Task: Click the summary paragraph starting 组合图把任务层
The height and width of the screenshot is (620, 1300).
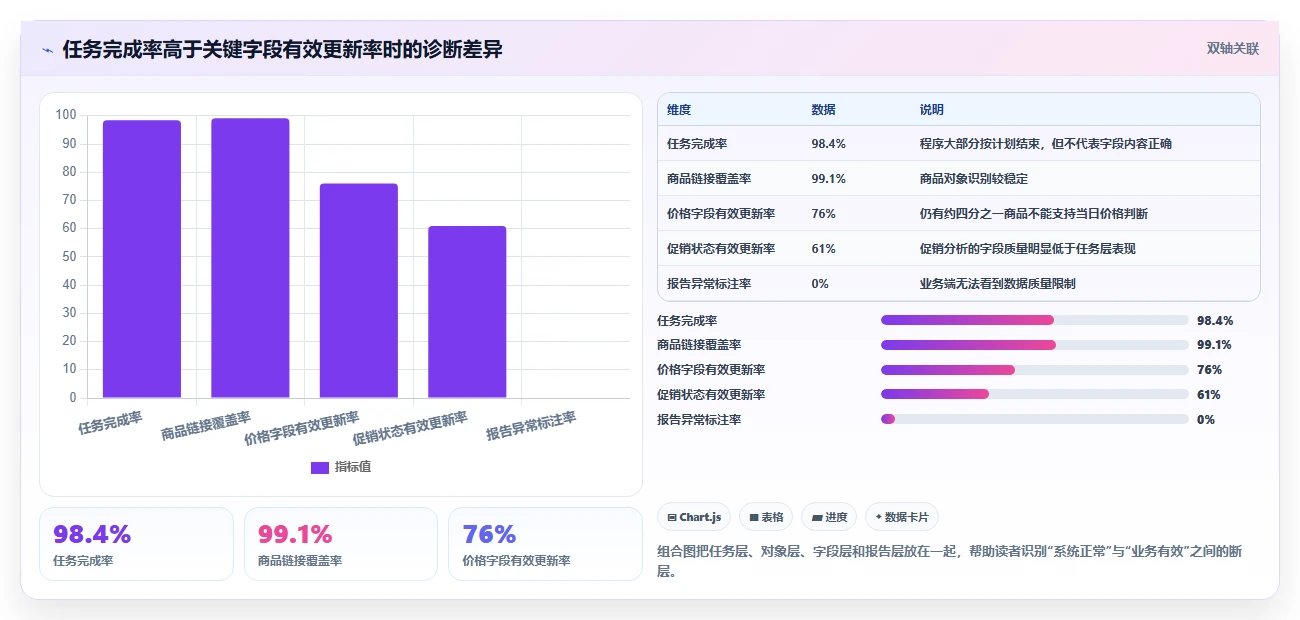Action: click(x=949, y=562)
